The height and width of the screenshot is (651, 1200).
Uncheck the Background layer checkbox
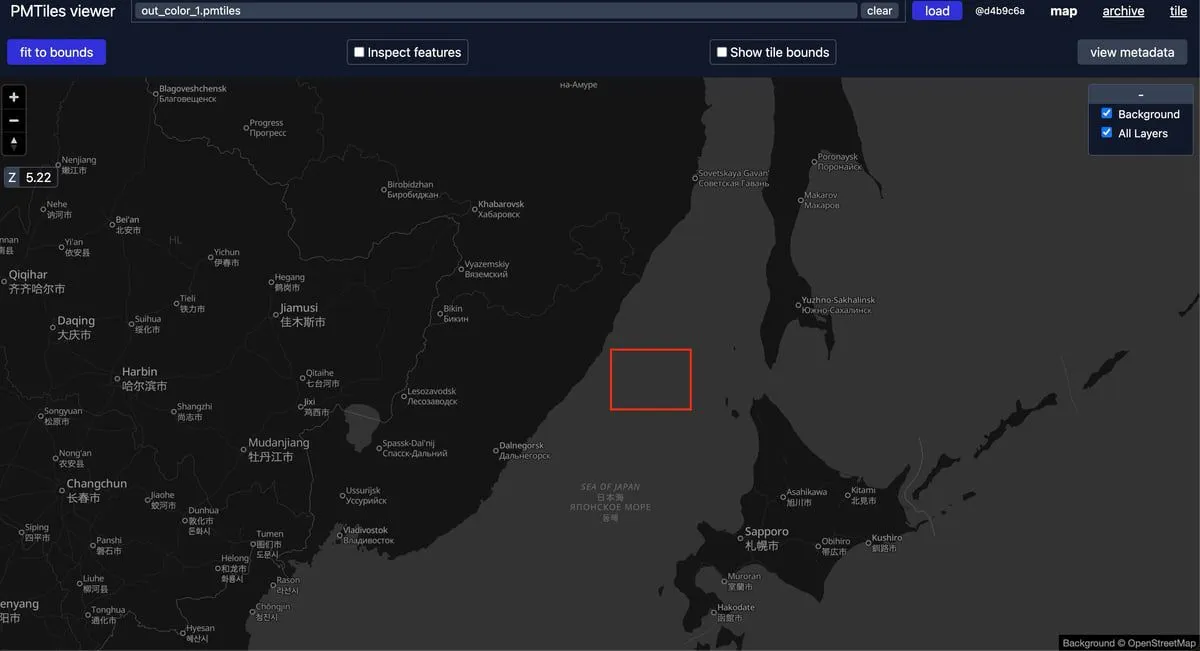[1106, 114]
